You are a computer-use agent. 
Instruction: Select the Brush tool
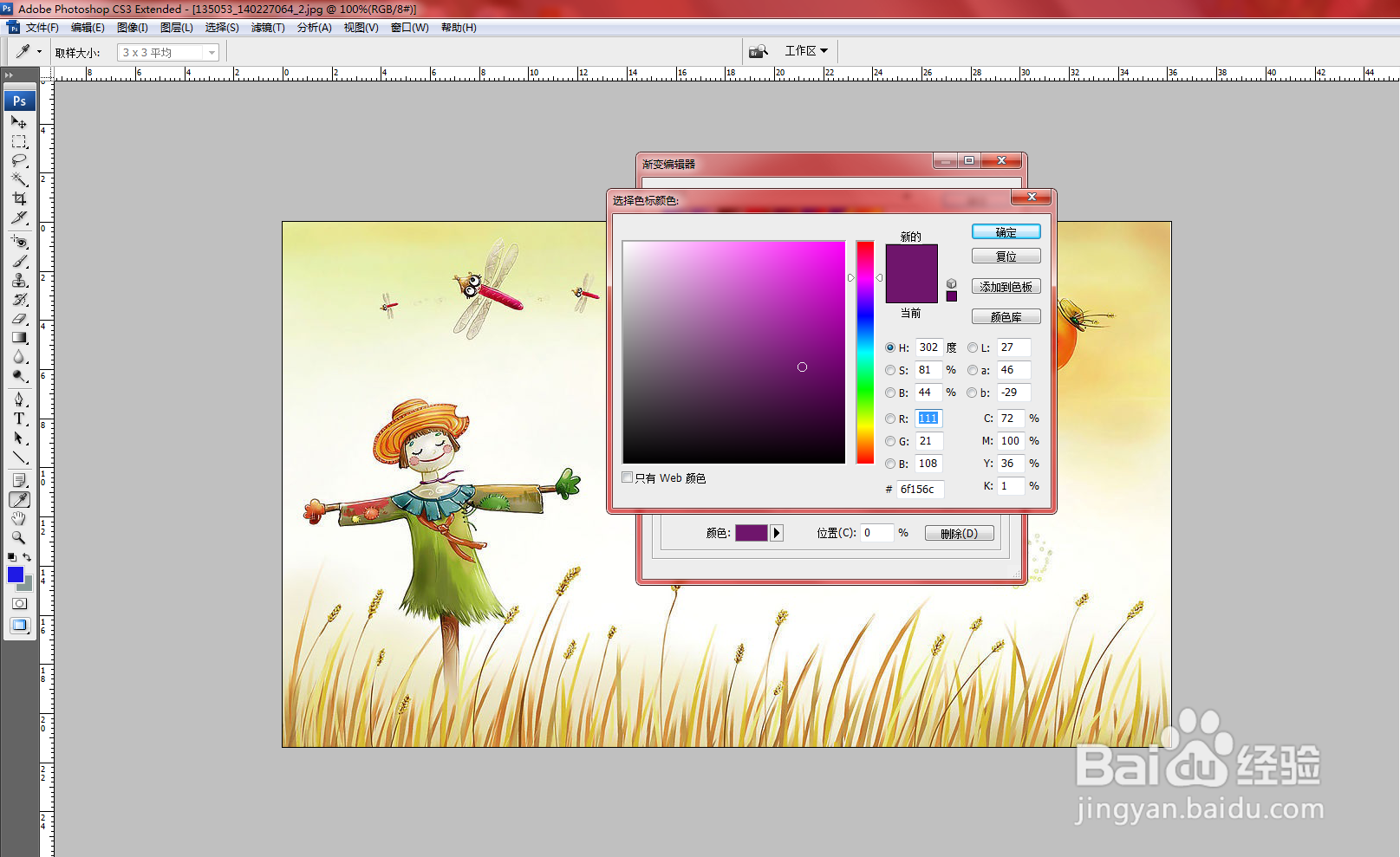point(19,261)
